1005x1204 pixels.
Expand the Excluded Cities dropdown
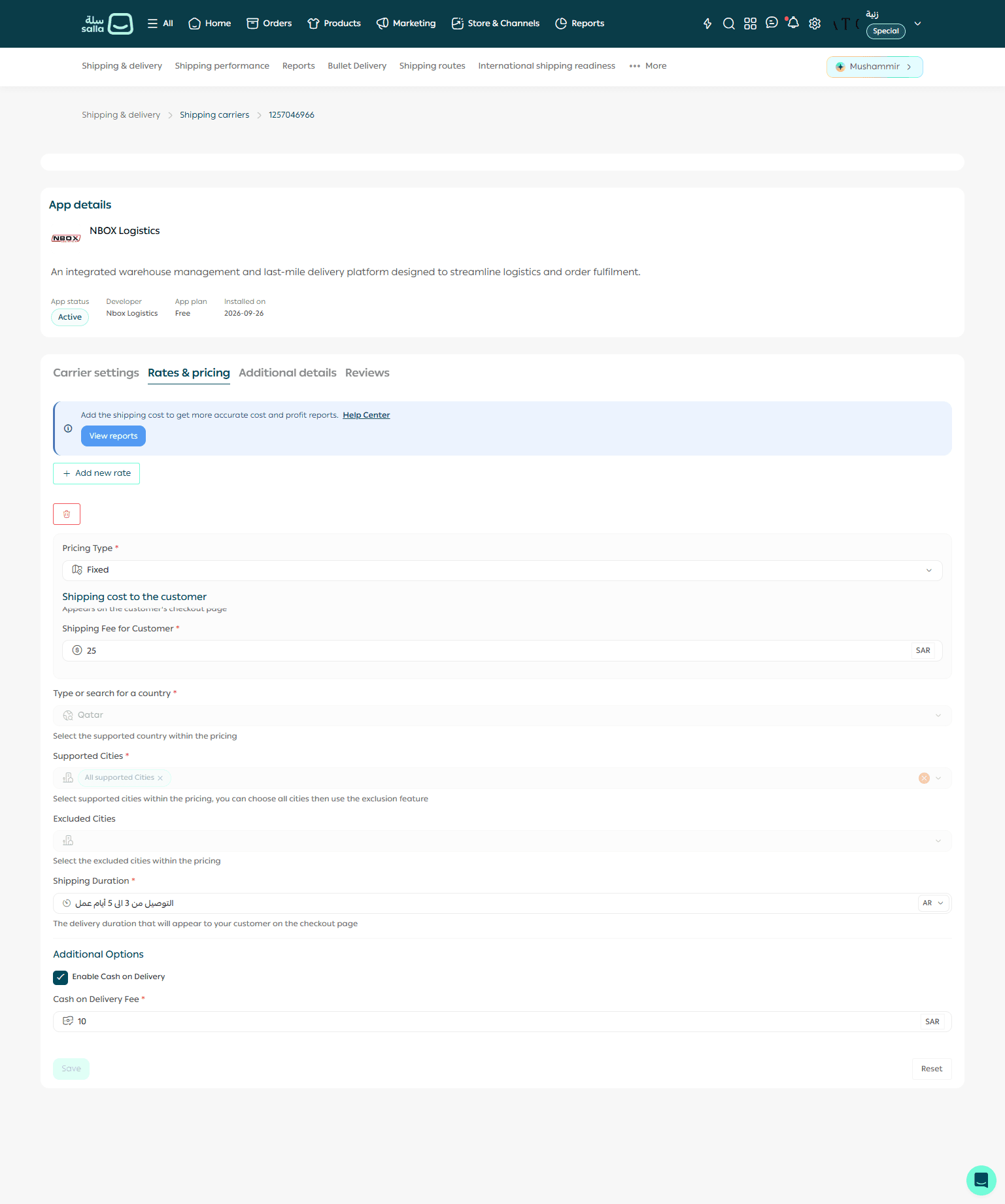click(502, 841)
